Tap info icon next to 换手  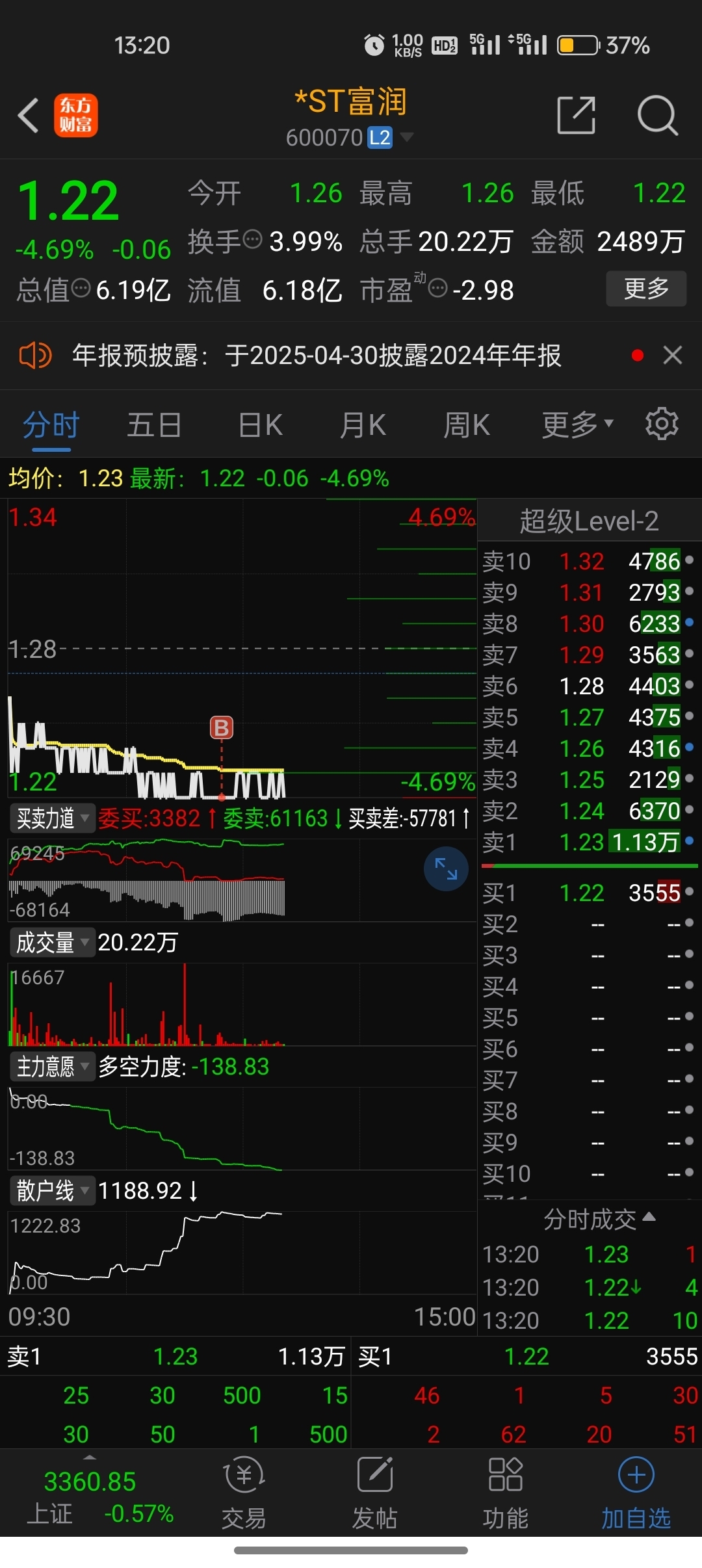click(x=252, y=240)
